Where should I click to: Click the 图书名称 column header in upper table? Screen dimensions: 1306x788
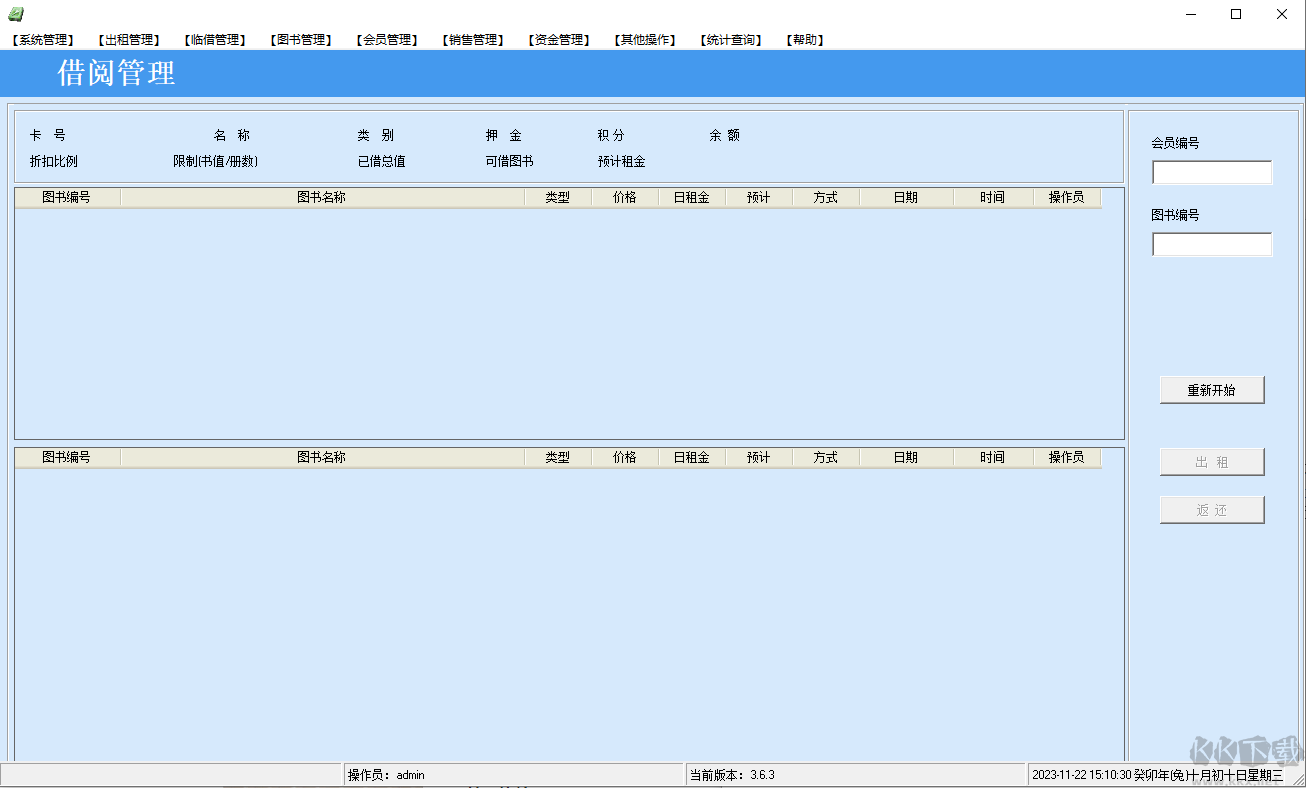coord(320,197)
